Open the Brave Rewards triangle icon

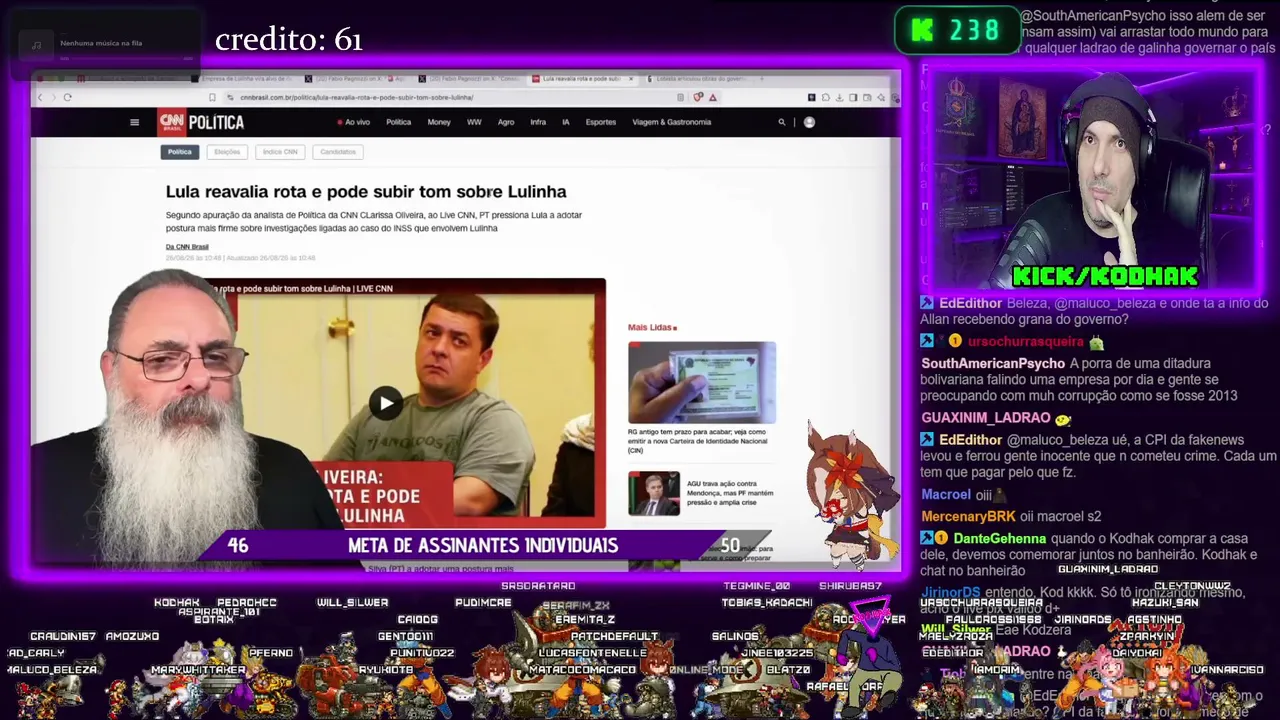click(x=712, y=97)
